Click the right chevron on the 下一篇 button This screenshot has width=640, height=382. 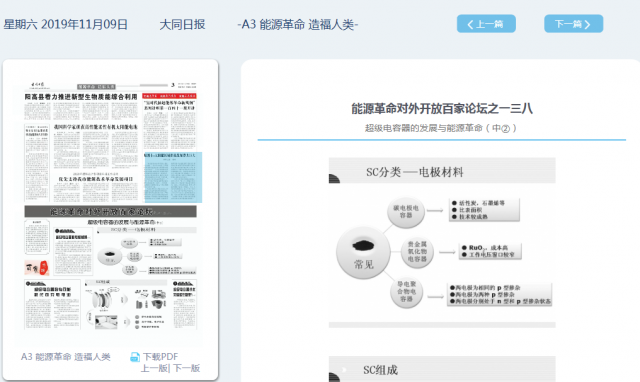[x=587, y=24]
